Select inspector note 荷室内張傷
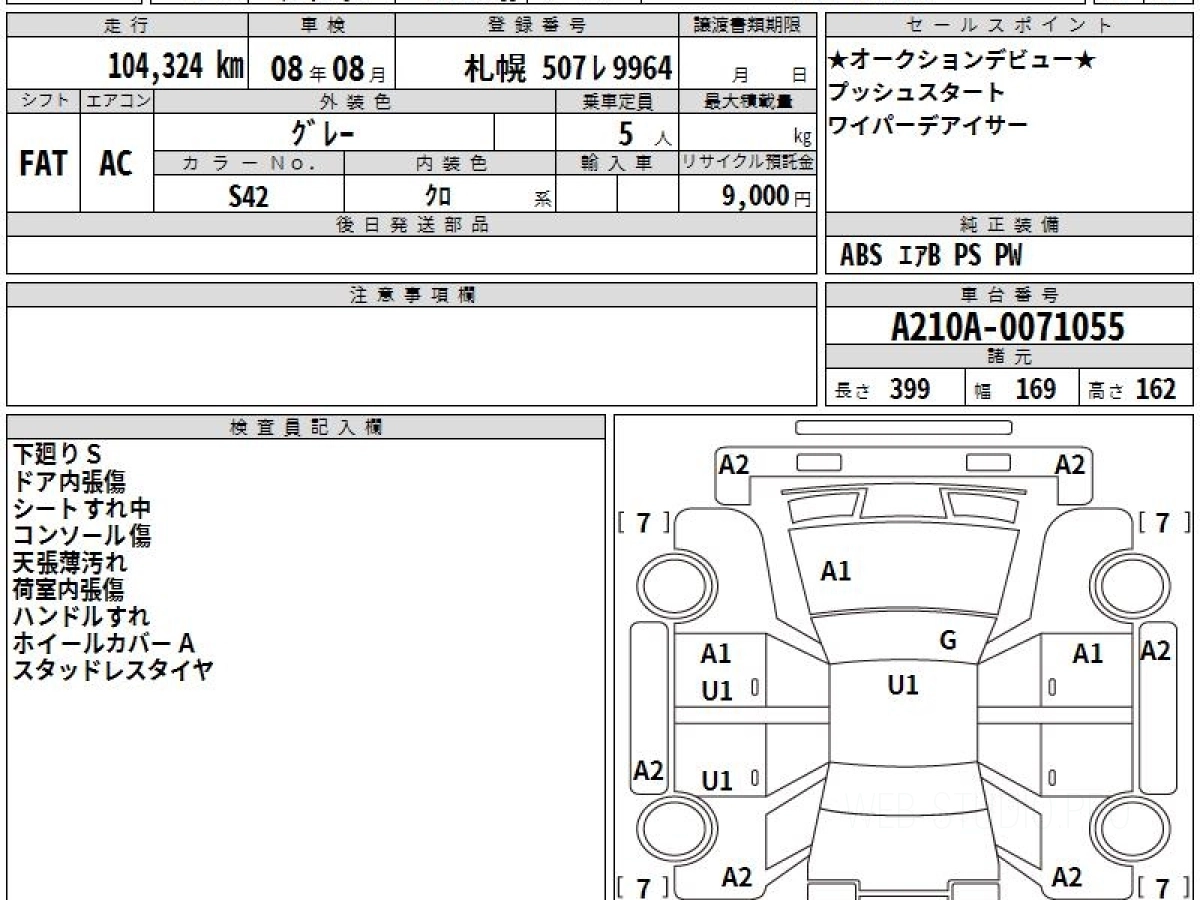 [68, 589]
